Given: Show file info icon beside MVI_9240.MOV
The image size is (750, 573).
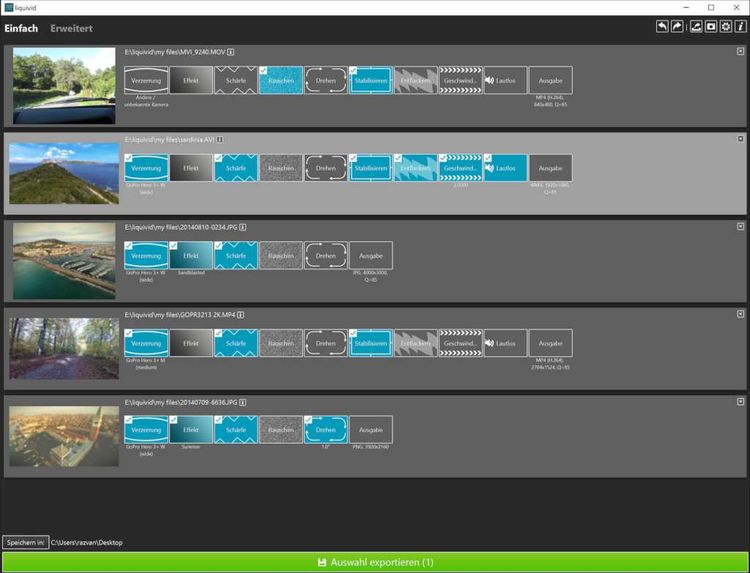Looking at the screenshot, I should pyautogui.click(x=231, y=52).
